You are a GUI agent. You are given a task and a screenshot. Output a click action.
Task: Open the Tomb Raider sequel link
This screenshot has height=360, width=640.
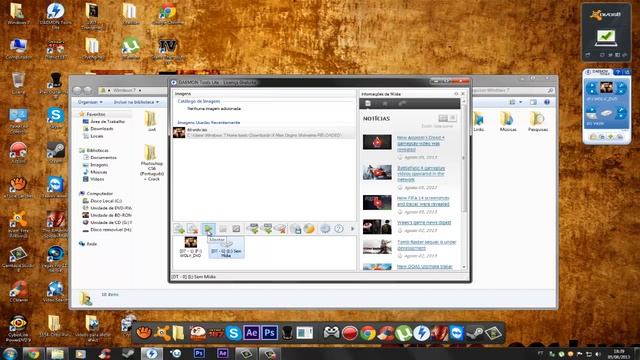[x=427, y=245]
